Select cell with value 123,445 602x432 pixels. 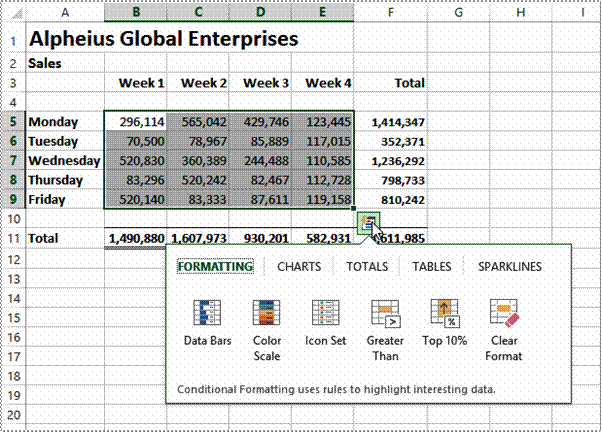(x=322, y=122)
